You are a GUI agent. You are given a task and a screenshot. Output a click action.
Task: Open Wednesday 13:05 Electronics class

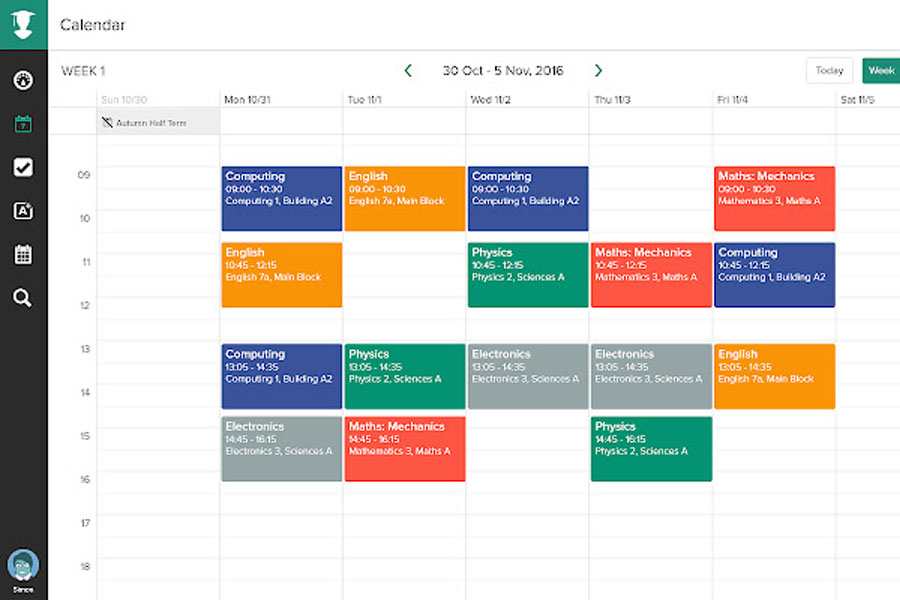point(528,377)
